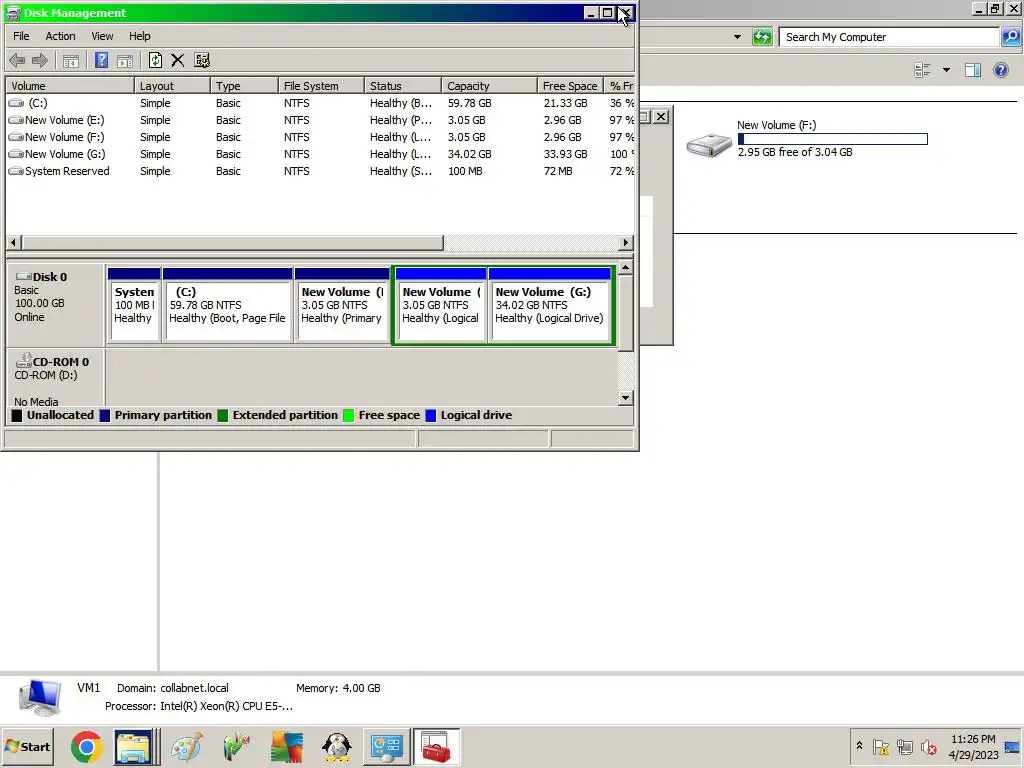Sort by the Free Space column header
The image size is (1024, 768).
tap(570, 86)
